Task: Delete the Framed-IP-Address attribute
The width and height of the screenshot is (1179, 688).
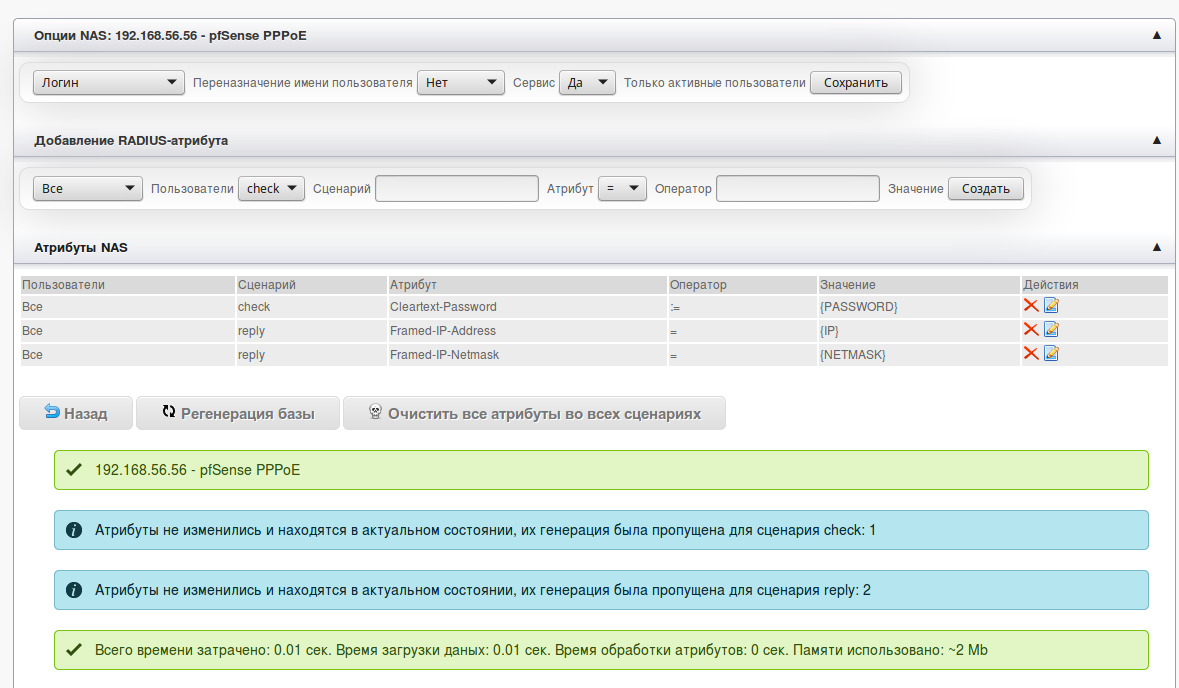Action: point(1030,330)
